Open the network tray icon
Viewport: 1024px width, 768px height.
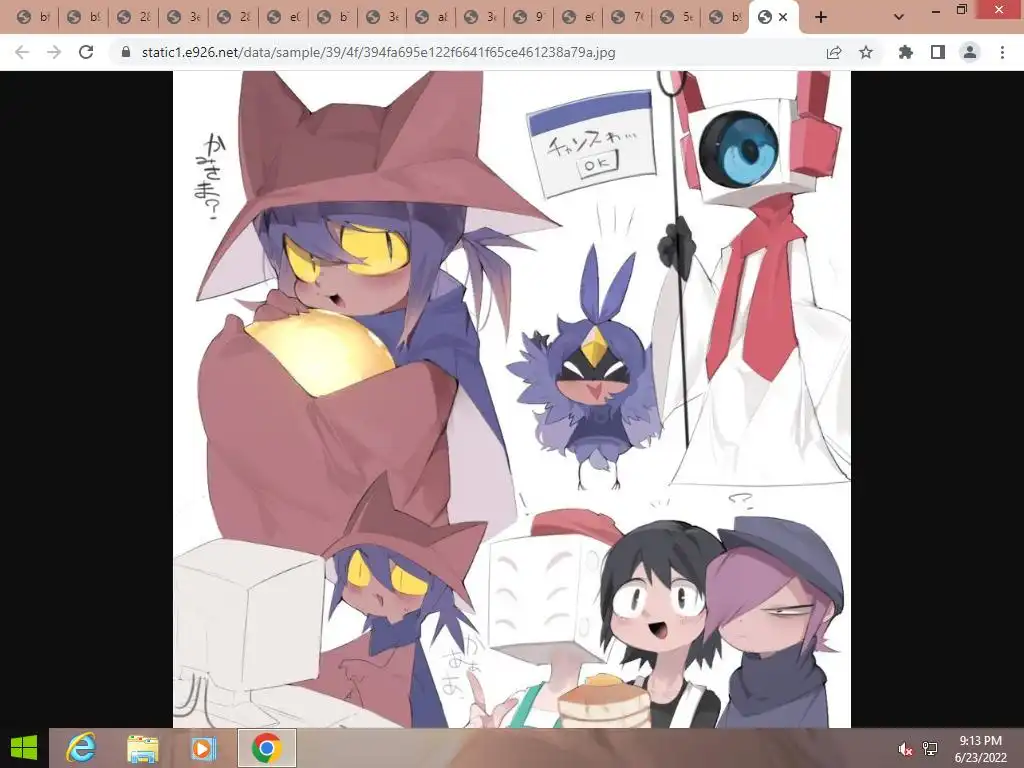pyautogui.click(x=930, y=749)
